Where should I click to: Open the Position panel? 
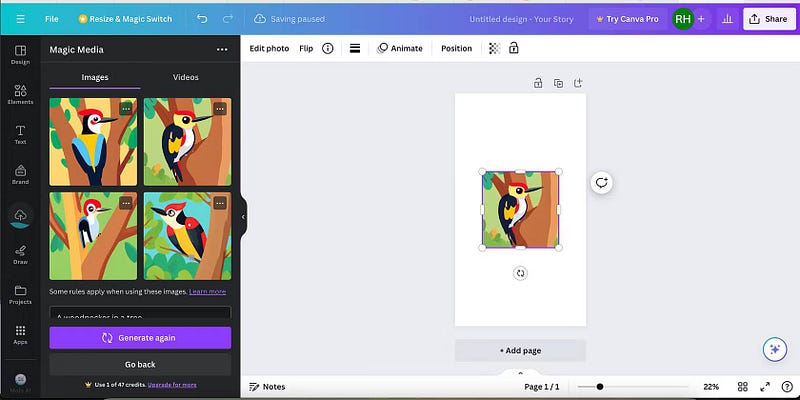pyautogui.click(x=457, y=48)
